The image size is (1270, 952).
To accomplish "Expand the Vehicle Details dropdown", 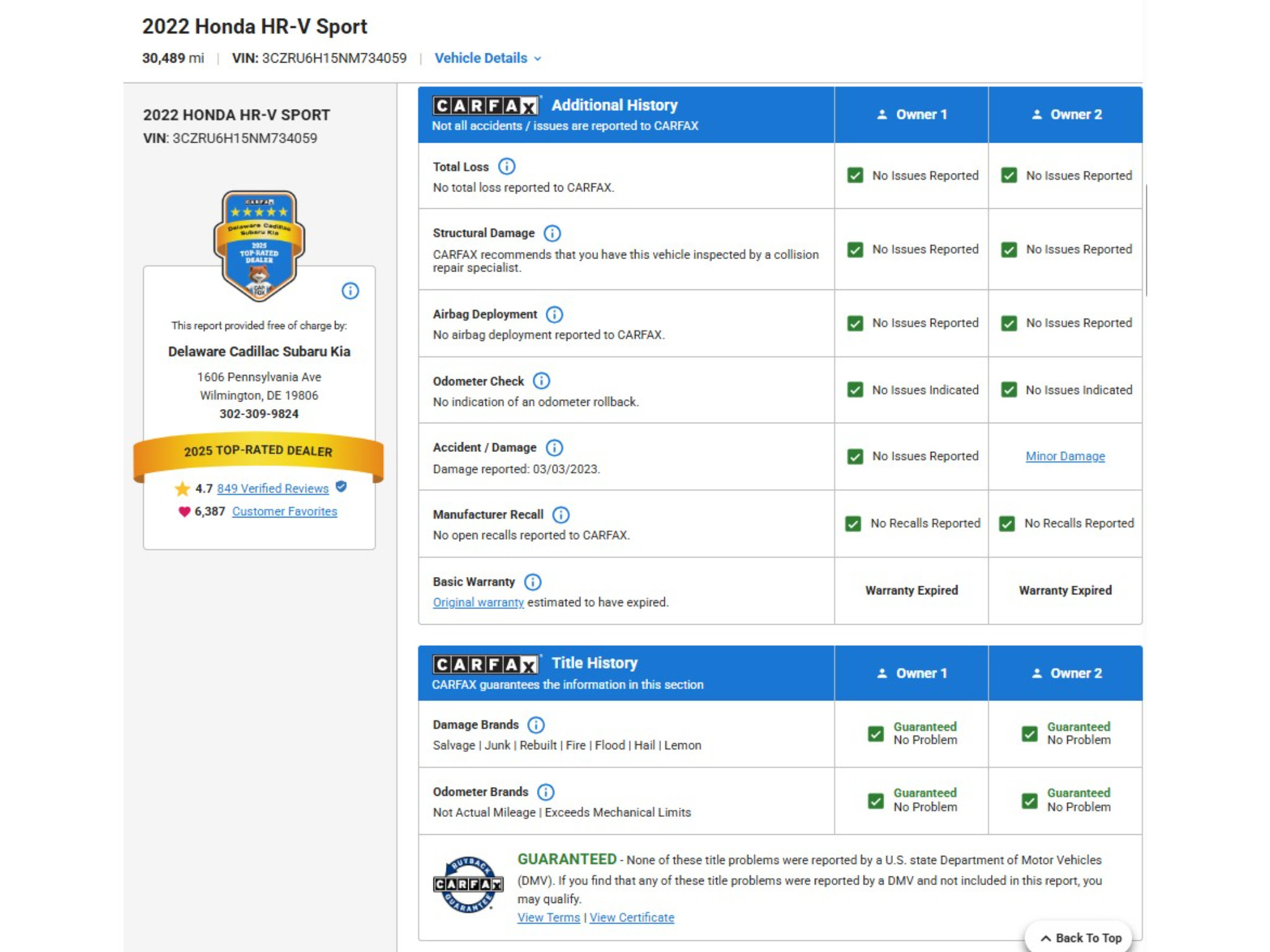I will pos(488,58).
